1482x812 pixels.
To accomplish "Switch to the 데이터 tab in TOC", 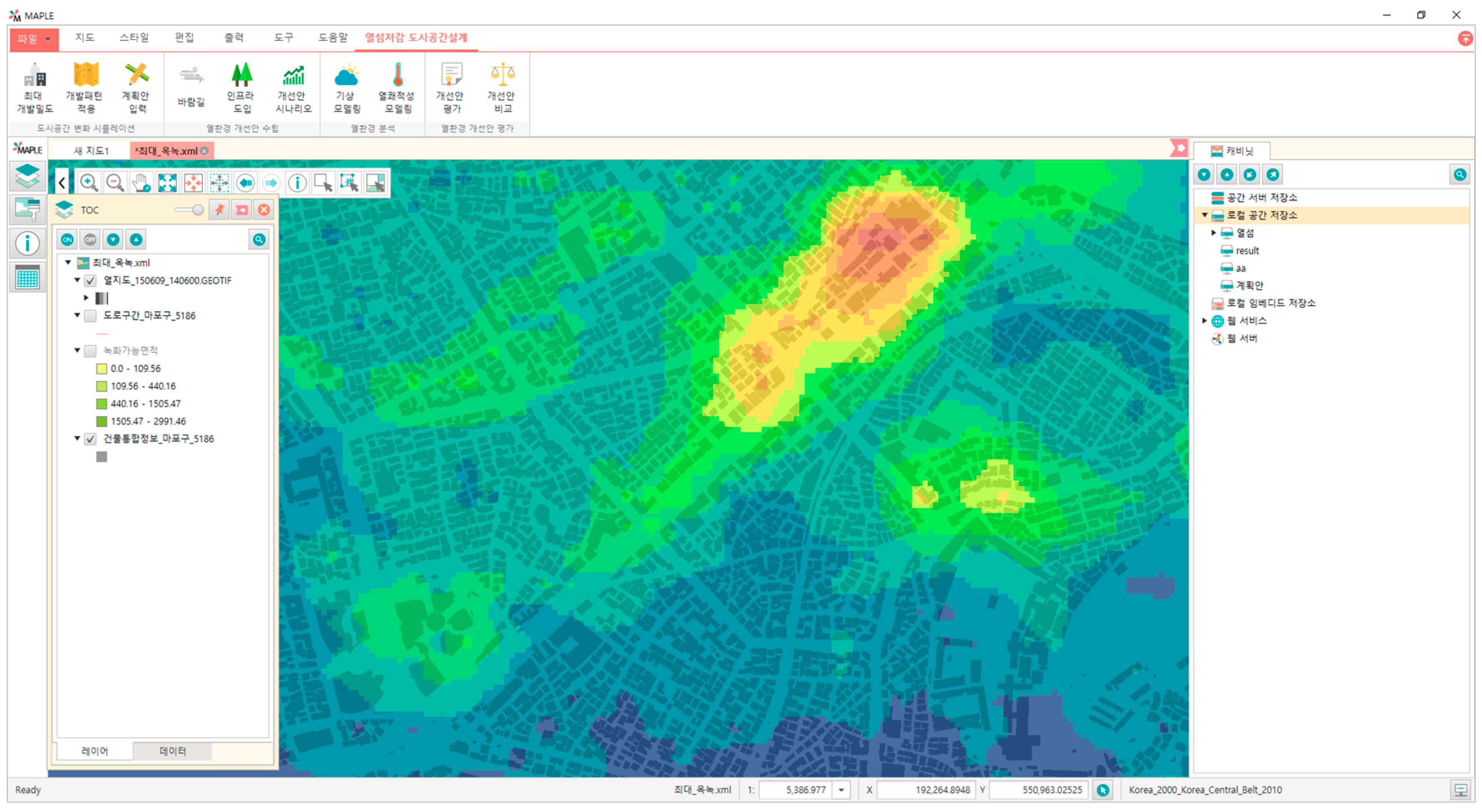I will coord(173,751).
